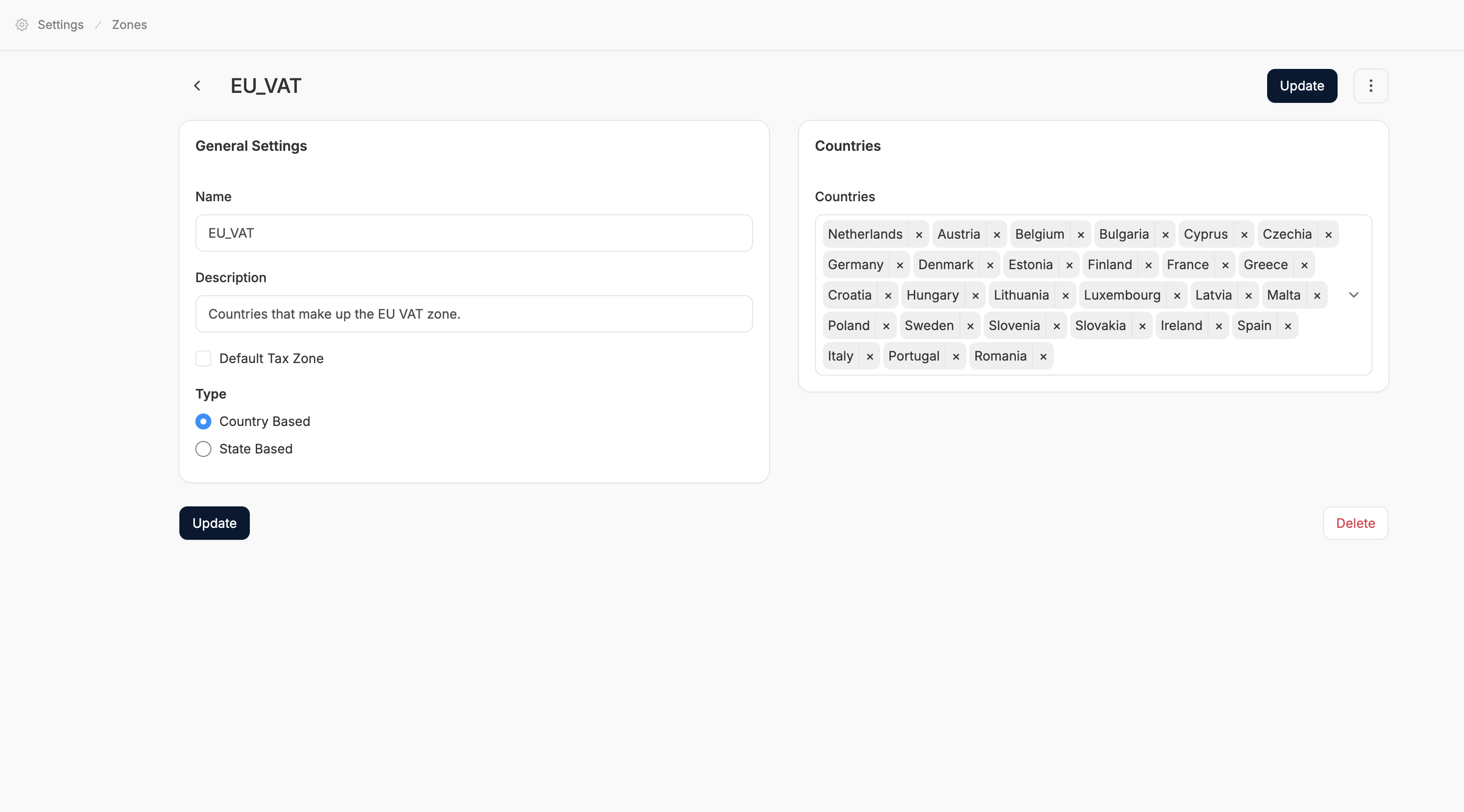Click the back arrow beside EU_VAT title
The width and height of the screenshot is (1464, 812).
[x=197, y=86]
